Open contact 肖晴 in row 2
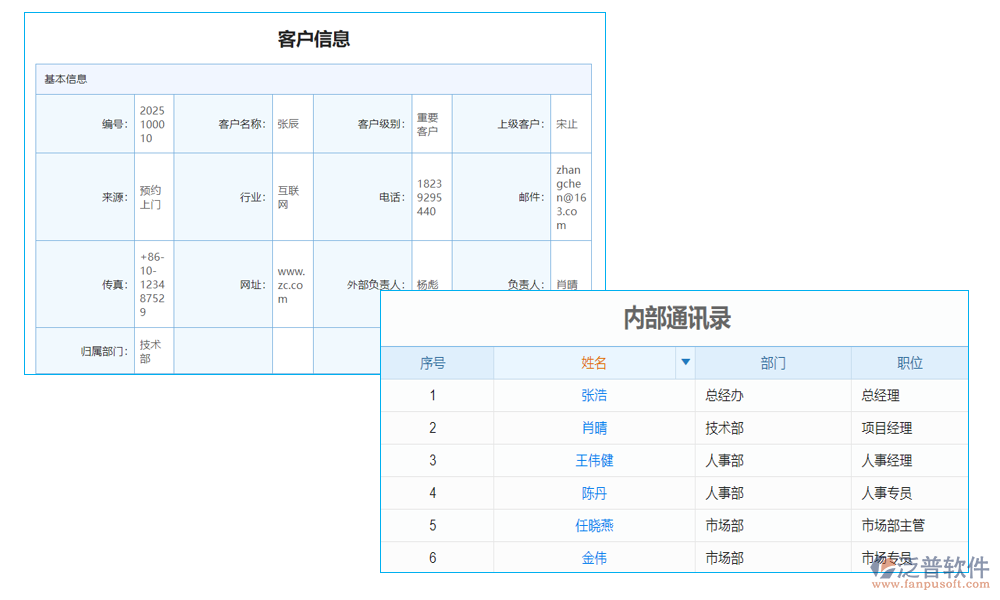The image size is (1000, 600). pyautogui.click(x=594, y=428)
